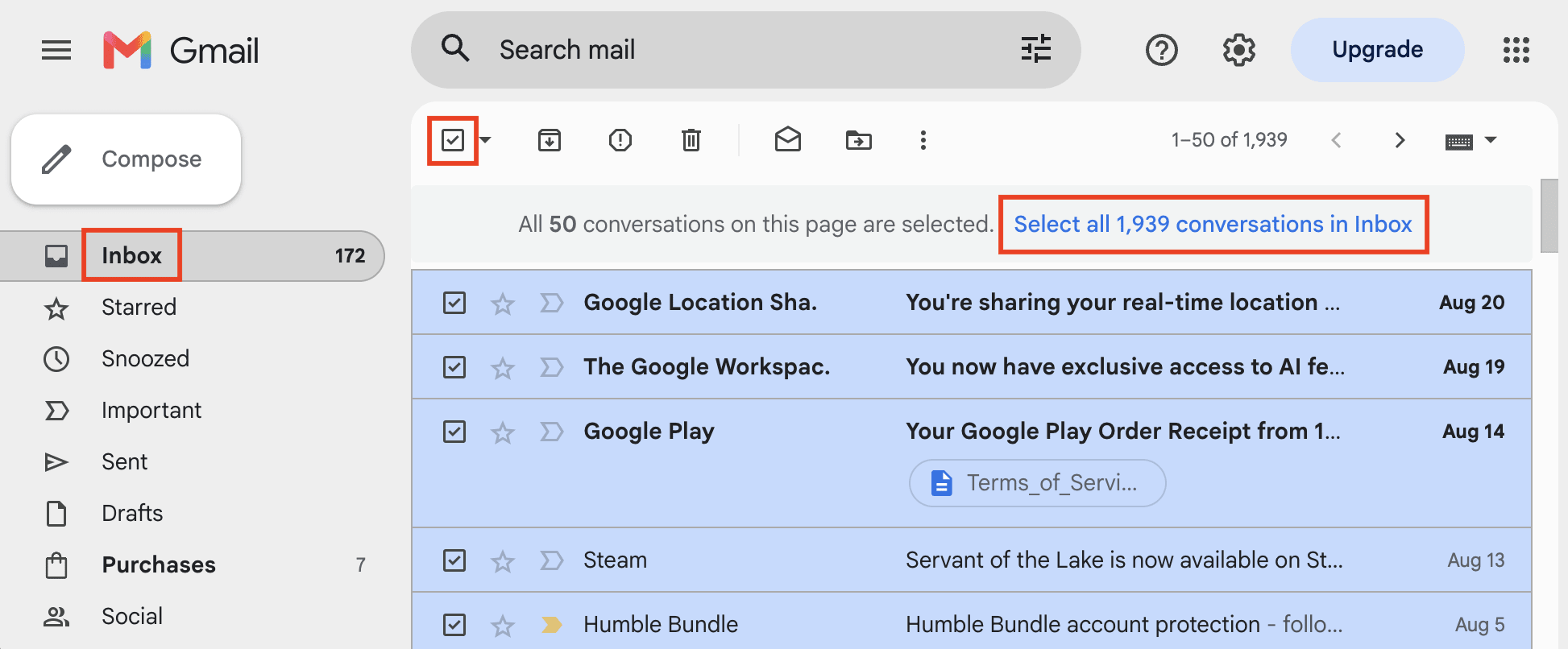Click the Compose button

coord(127,159)
